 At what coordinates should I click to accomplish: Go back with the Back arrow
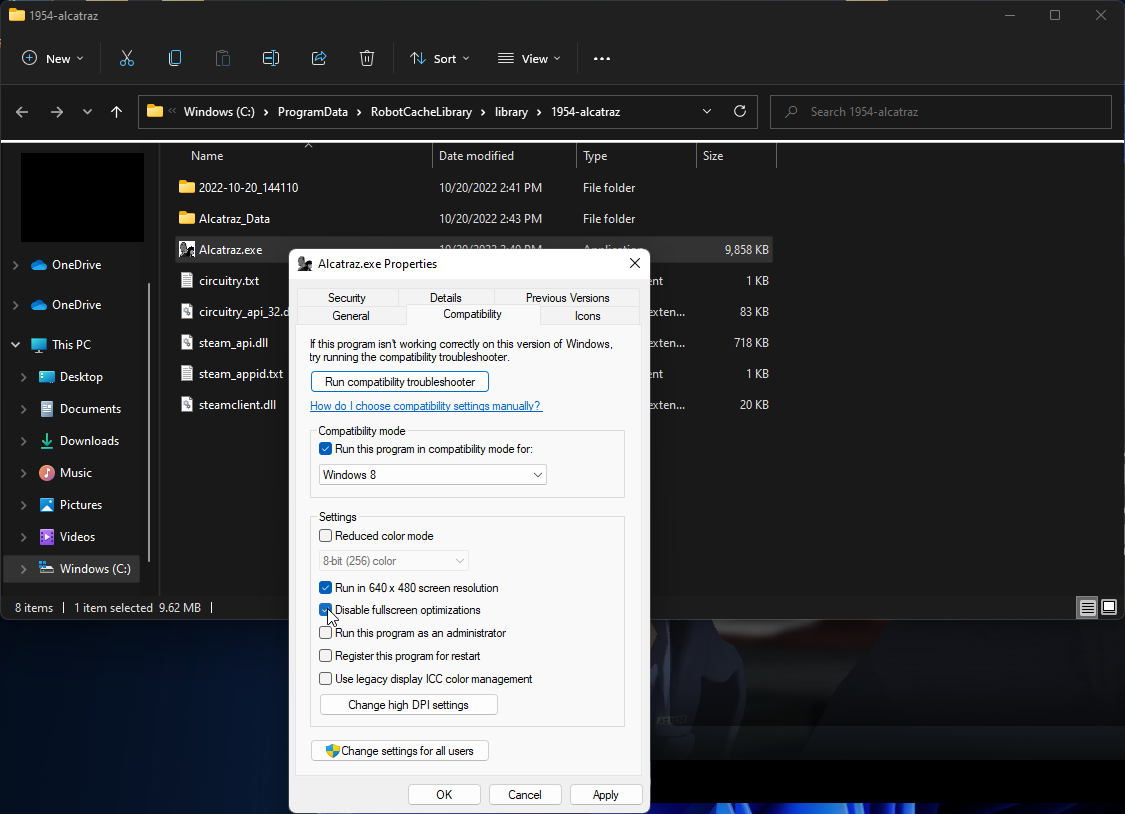tap(22, 112)
